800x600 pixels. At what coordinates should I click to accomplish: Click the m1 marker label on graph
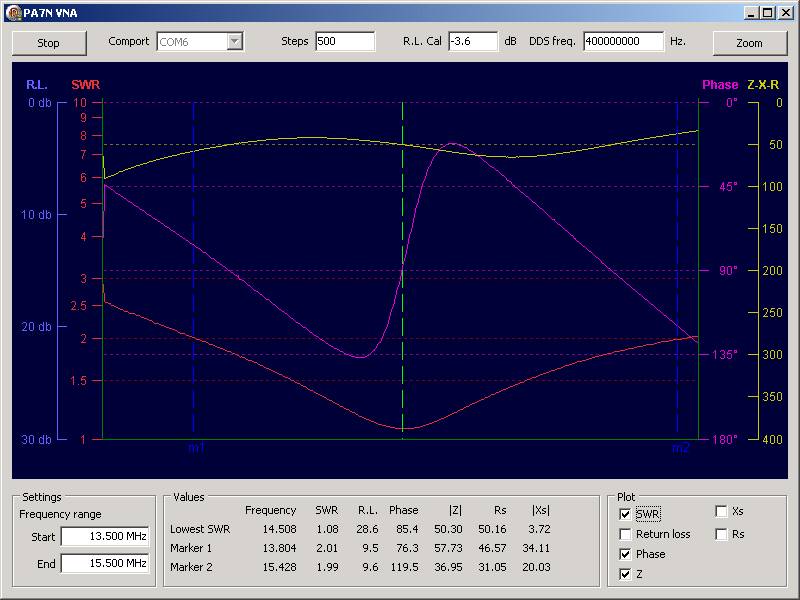[x=196, y=448]
